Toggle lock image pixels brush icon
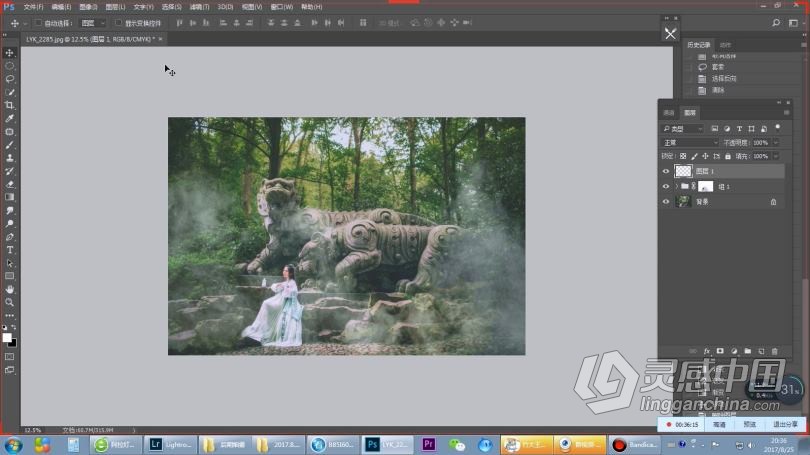 click(x=694, y=156)
